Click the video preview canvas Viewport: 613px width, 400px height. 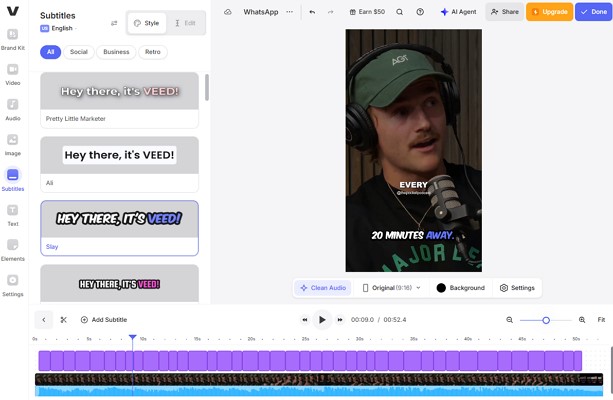click(414, 151)
